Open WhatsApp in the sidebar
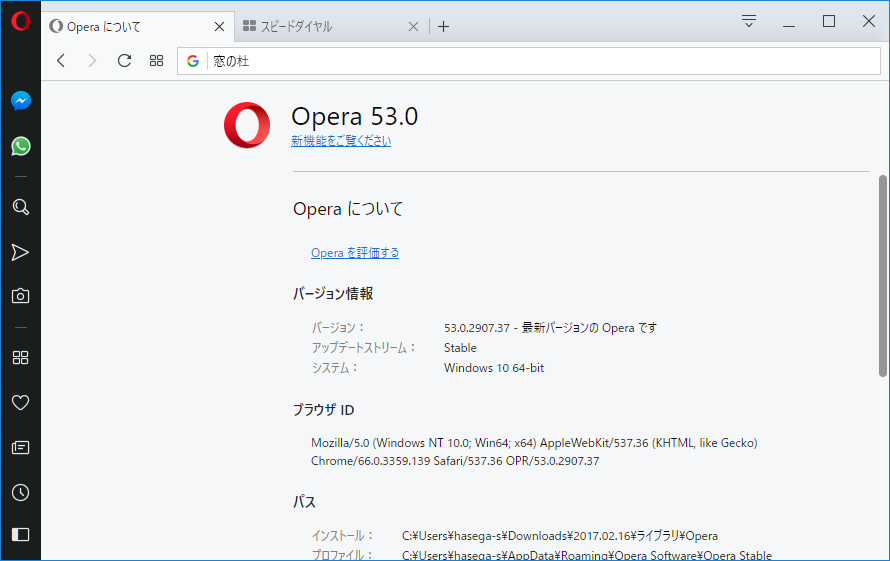Image resolution: width=890 pixels, height=561 pixels. [x=20, y=146]
